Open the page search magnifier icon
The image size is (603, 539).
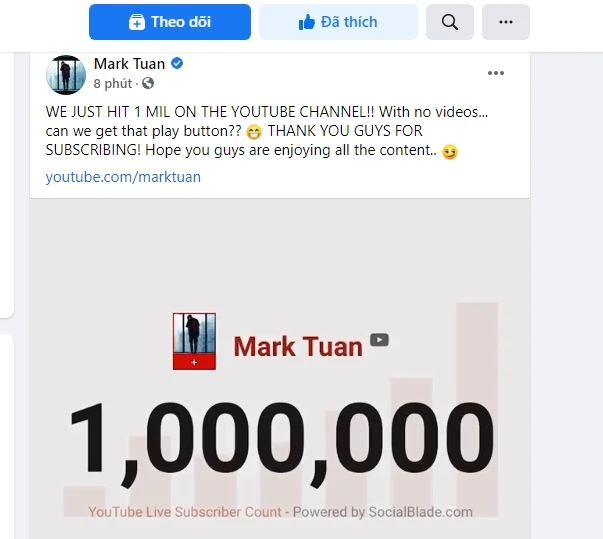pos(450,22)
